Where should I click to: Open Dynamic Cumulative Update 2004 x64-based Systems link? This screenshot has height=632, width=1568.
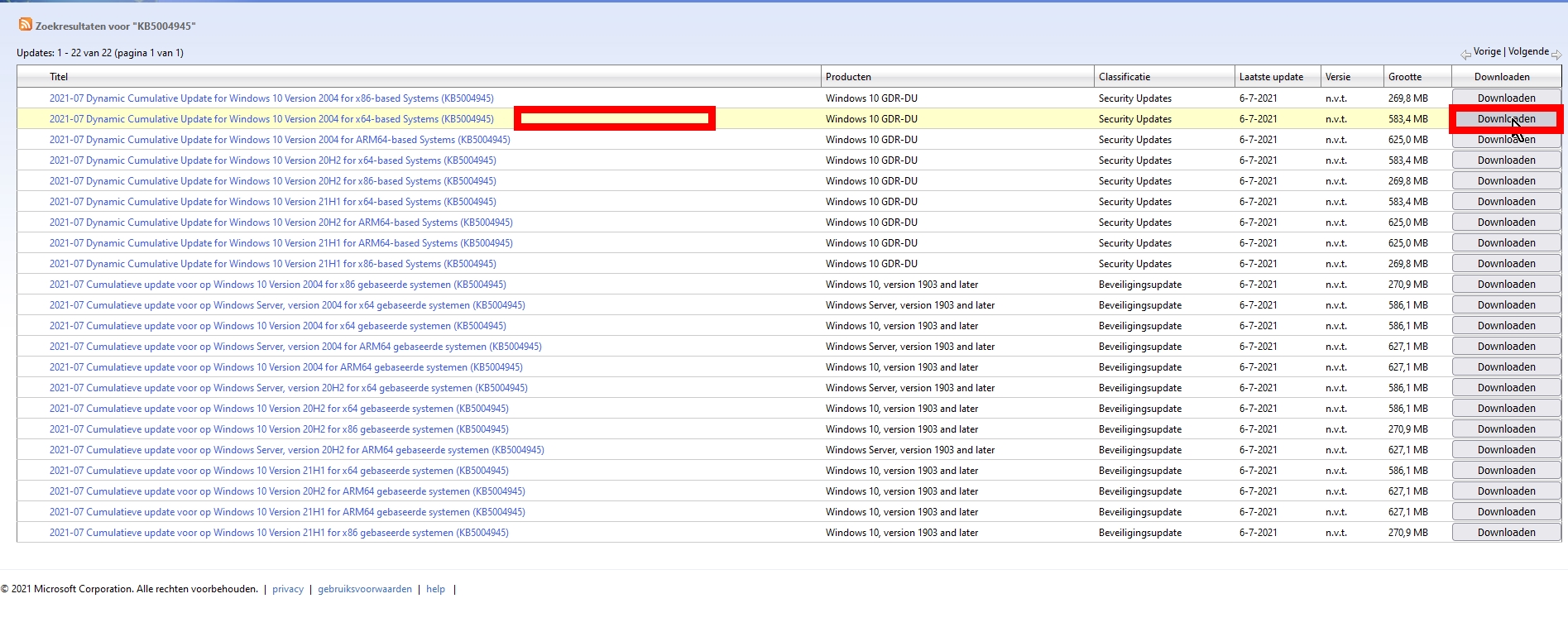coord(271,119)
